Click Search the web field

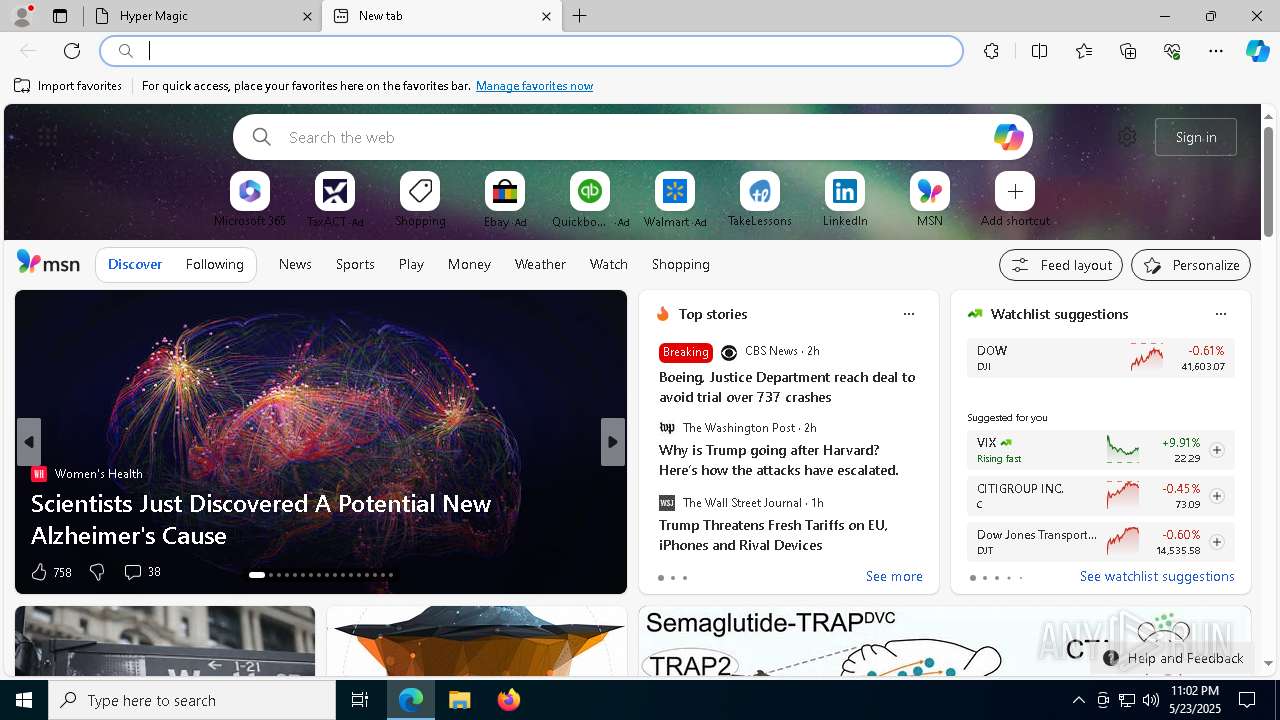click(633, 137)
